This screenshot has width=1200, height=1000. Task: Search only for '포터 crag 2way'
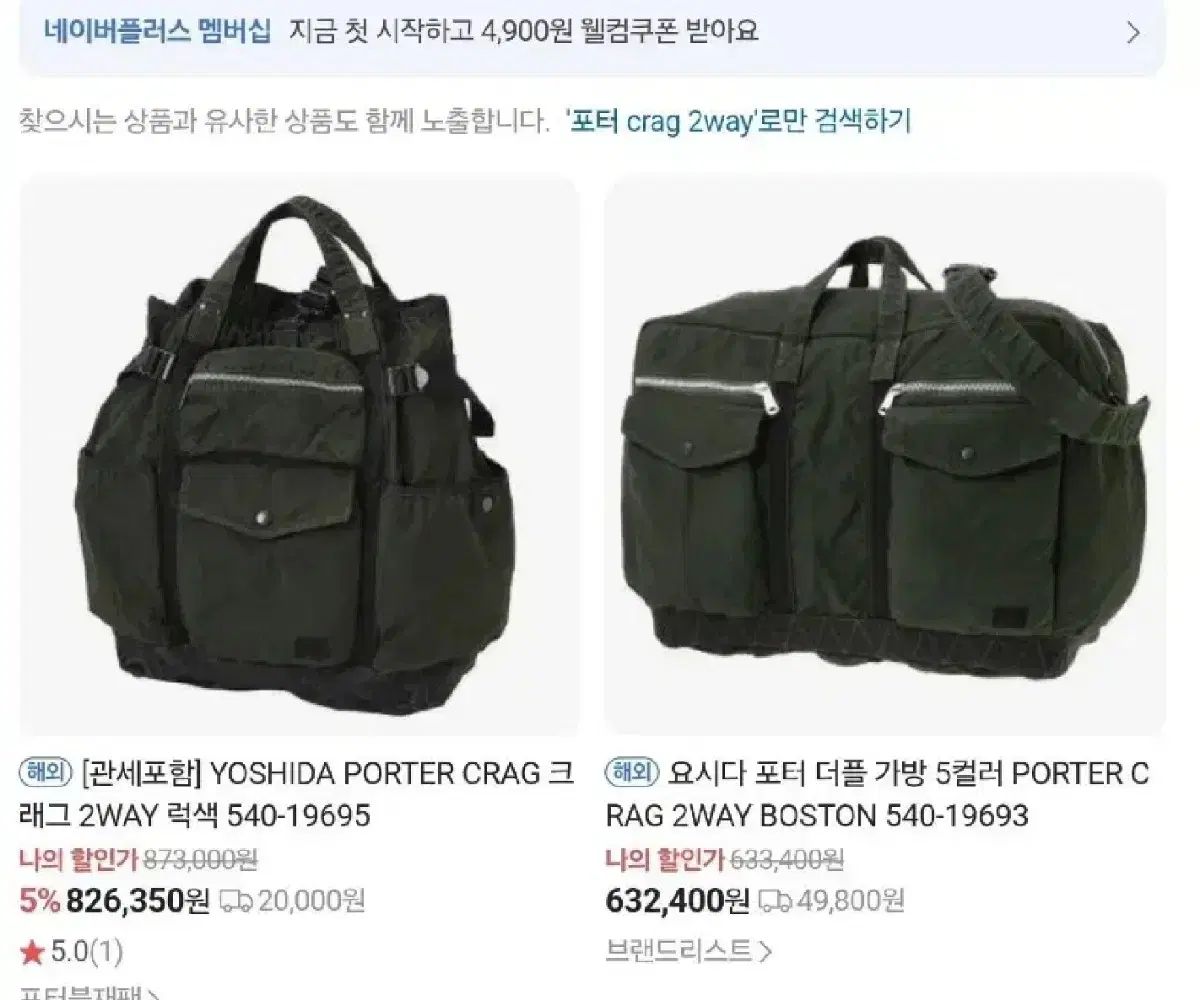point(739,122)
